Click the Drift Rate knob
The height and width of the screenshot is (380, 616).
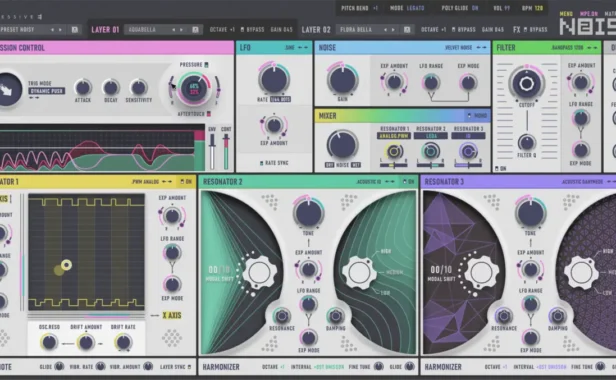[123, 342]
